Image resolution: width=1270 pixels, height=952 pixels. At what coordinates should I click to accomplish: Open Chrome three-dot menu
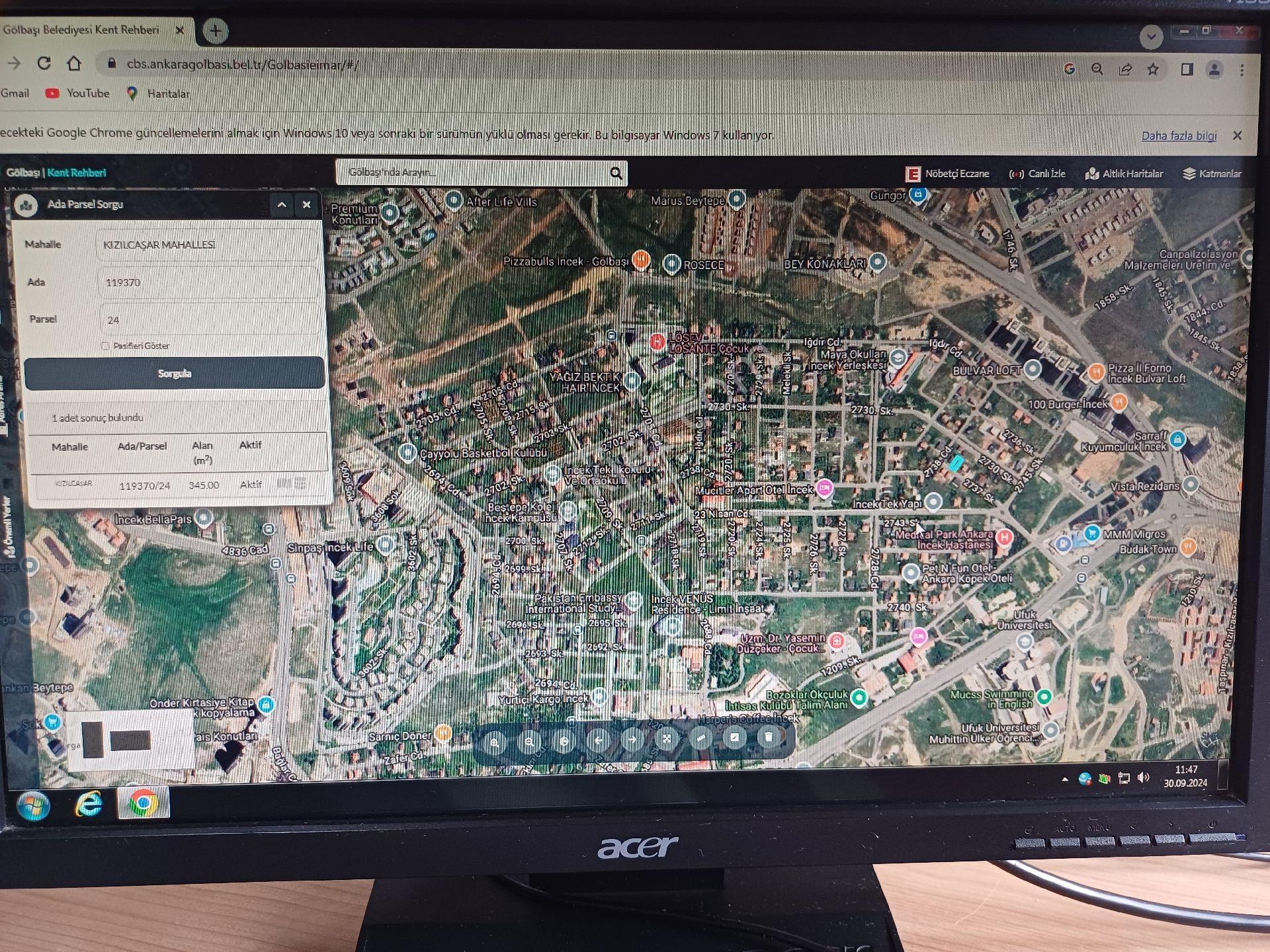pos(1242,70)
